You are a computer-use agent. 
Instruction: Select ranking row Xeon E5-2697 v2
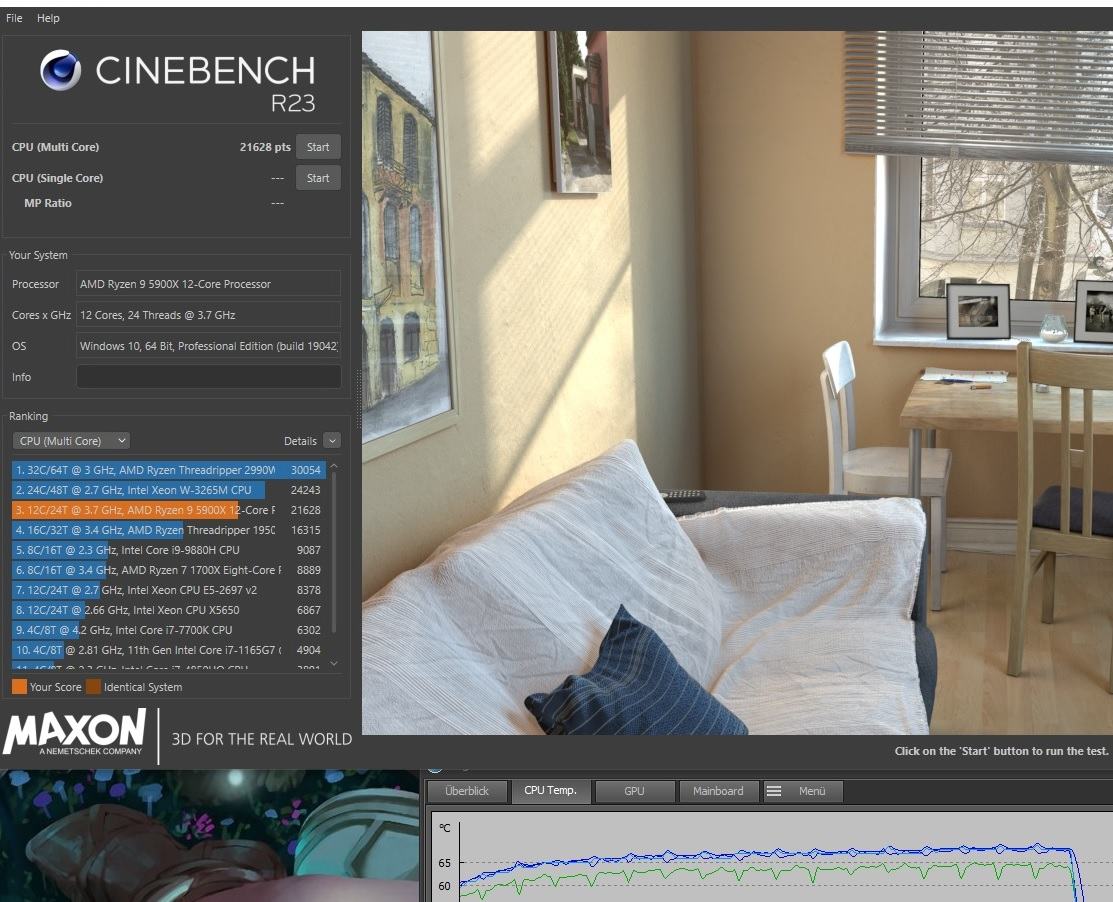tap(168, 590)
